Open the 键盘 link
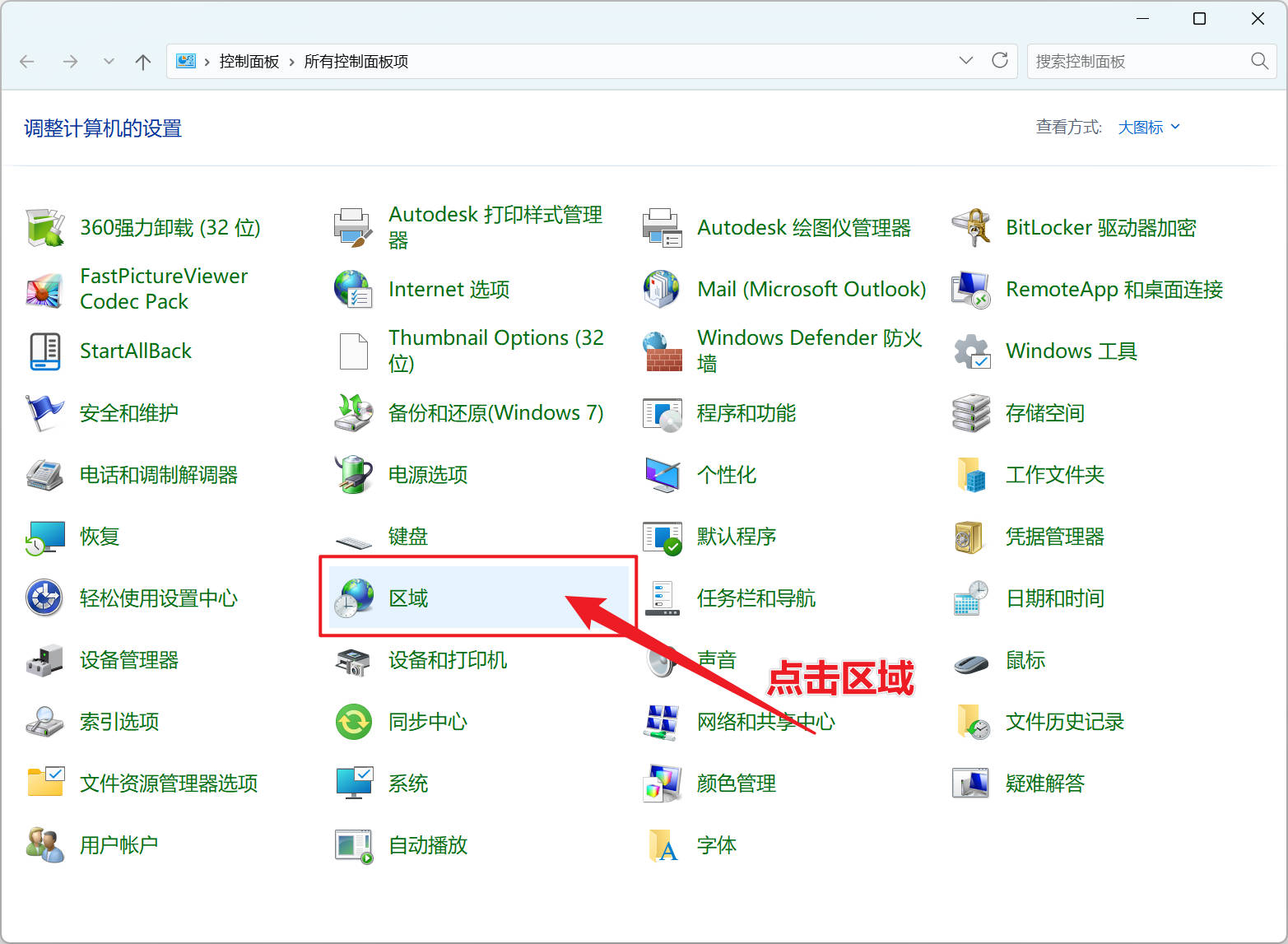1288x944 pixels. (408, 537)
